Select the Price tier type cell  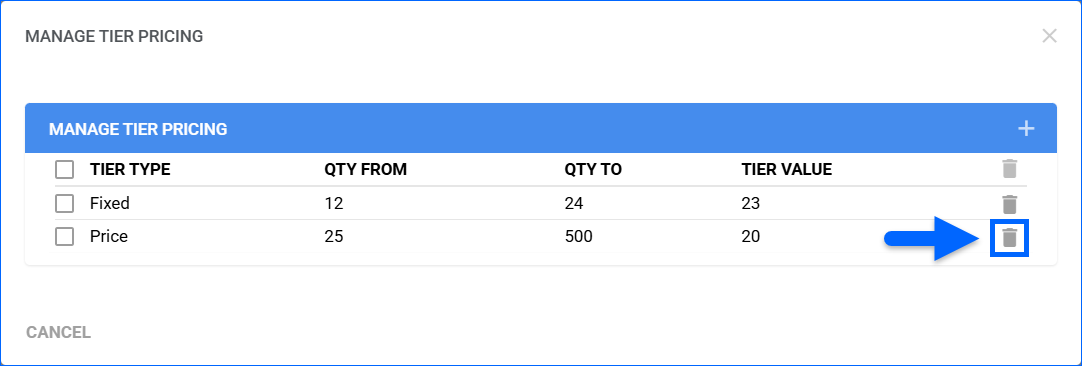(x=109, y=237)
